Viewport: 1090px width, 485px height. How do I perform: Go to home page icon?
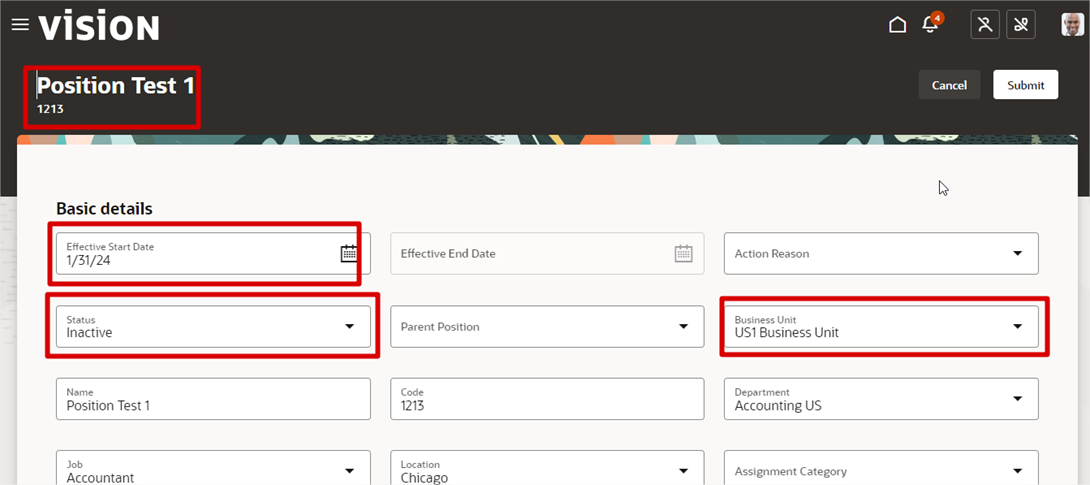click(897, 25)
